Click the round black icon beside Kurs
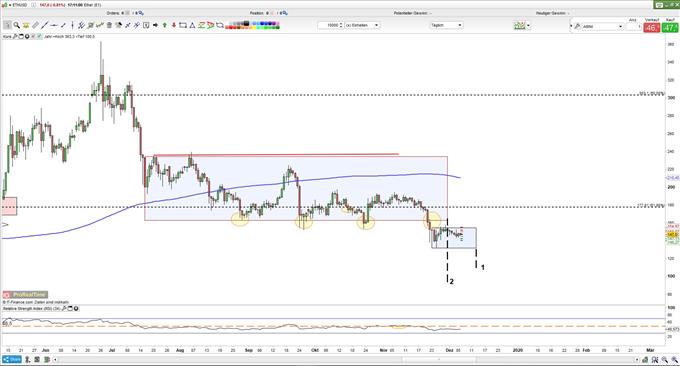 pos(27,36)
